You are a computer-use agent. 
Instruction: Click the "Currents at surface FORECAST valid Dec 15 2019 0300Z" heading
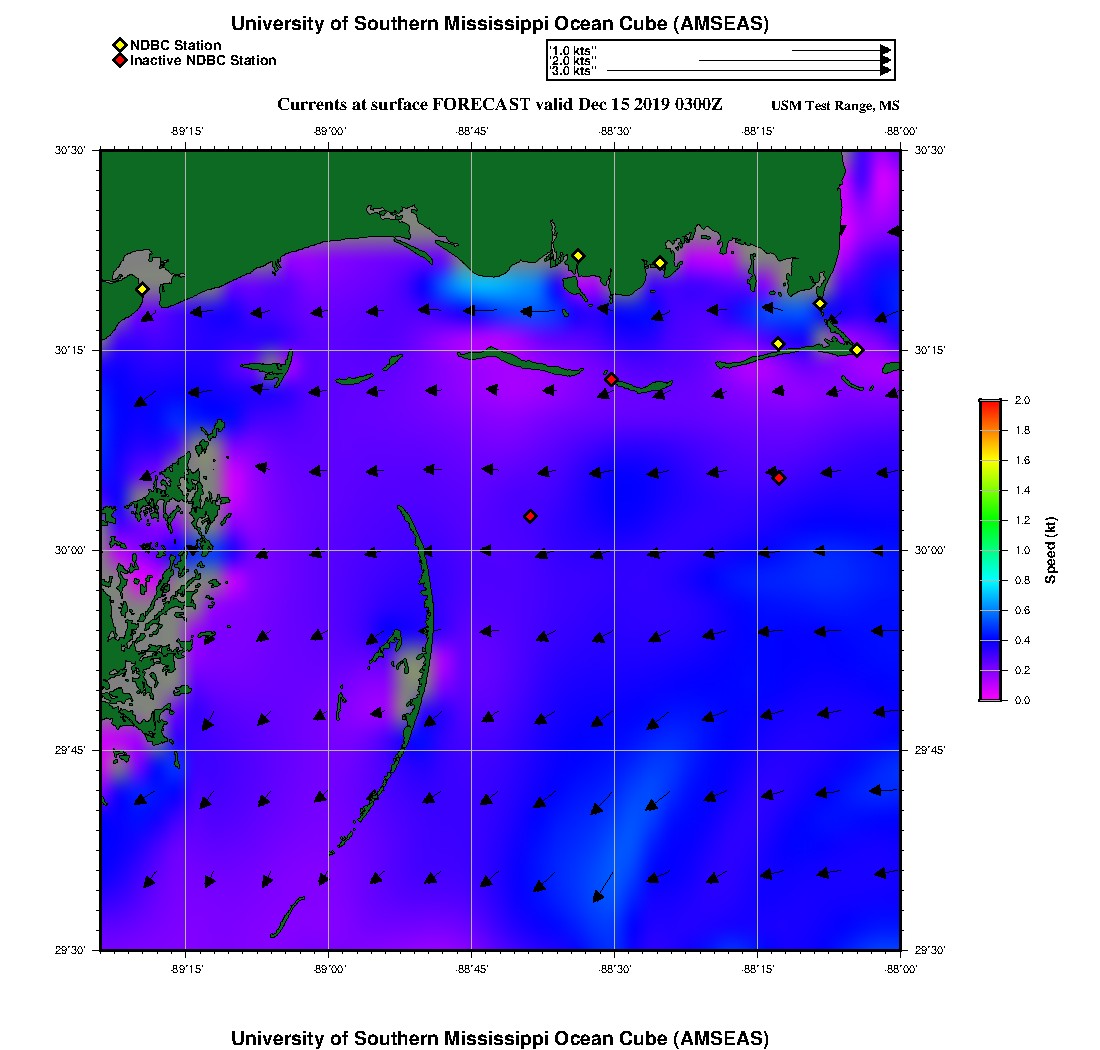499,105
